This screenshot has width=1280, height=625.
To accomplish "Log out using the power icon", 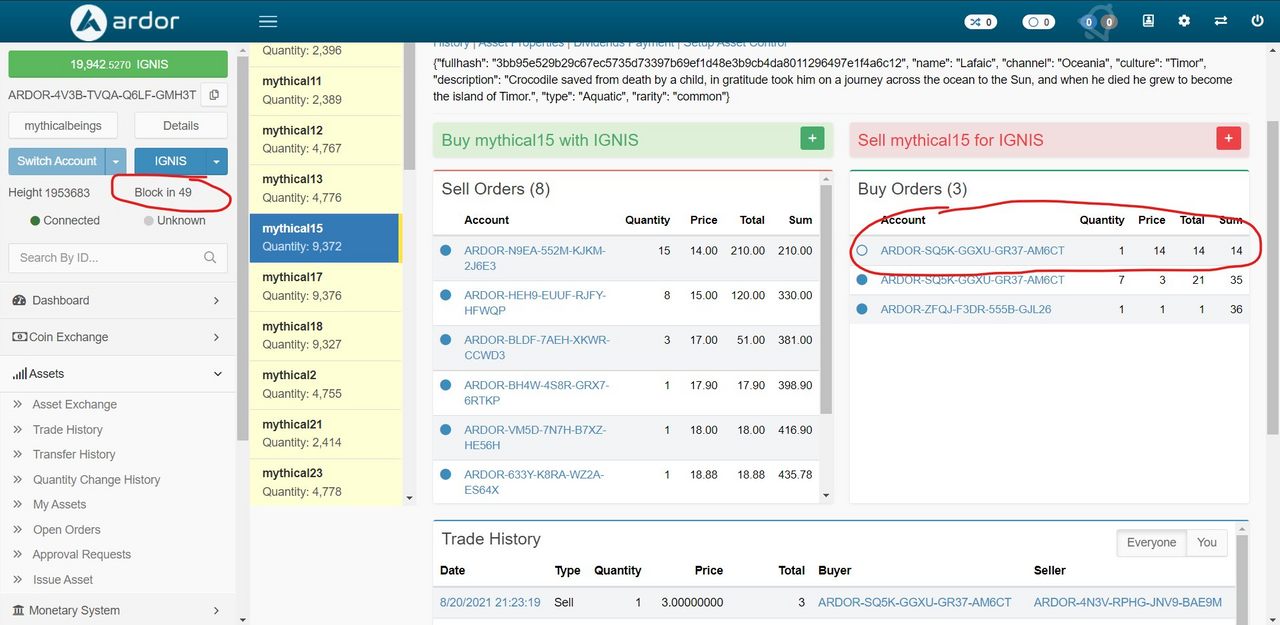I will click(1257, 21).
